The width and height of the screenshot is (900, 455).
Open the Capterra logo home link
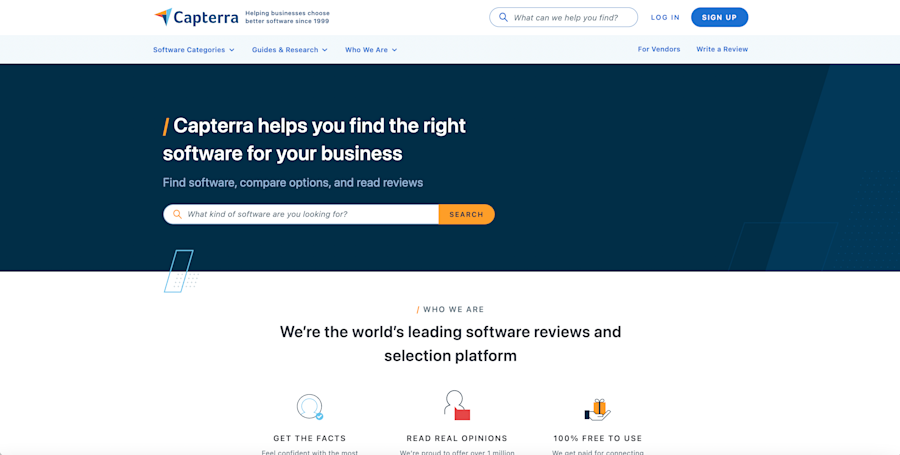point(196,17)
